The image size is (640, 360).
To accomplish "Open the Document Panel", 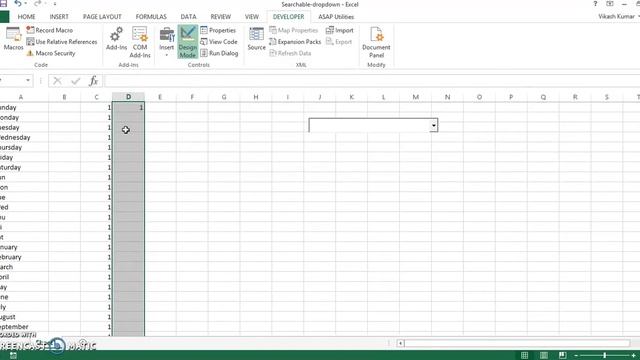I will click(x=376, y=42).
